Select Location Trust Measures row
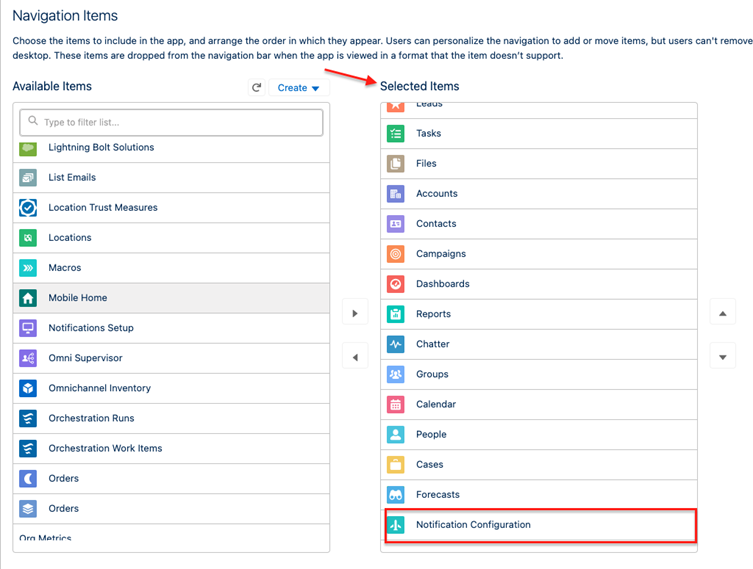753x569 pixels. click(x=171, y=207)
